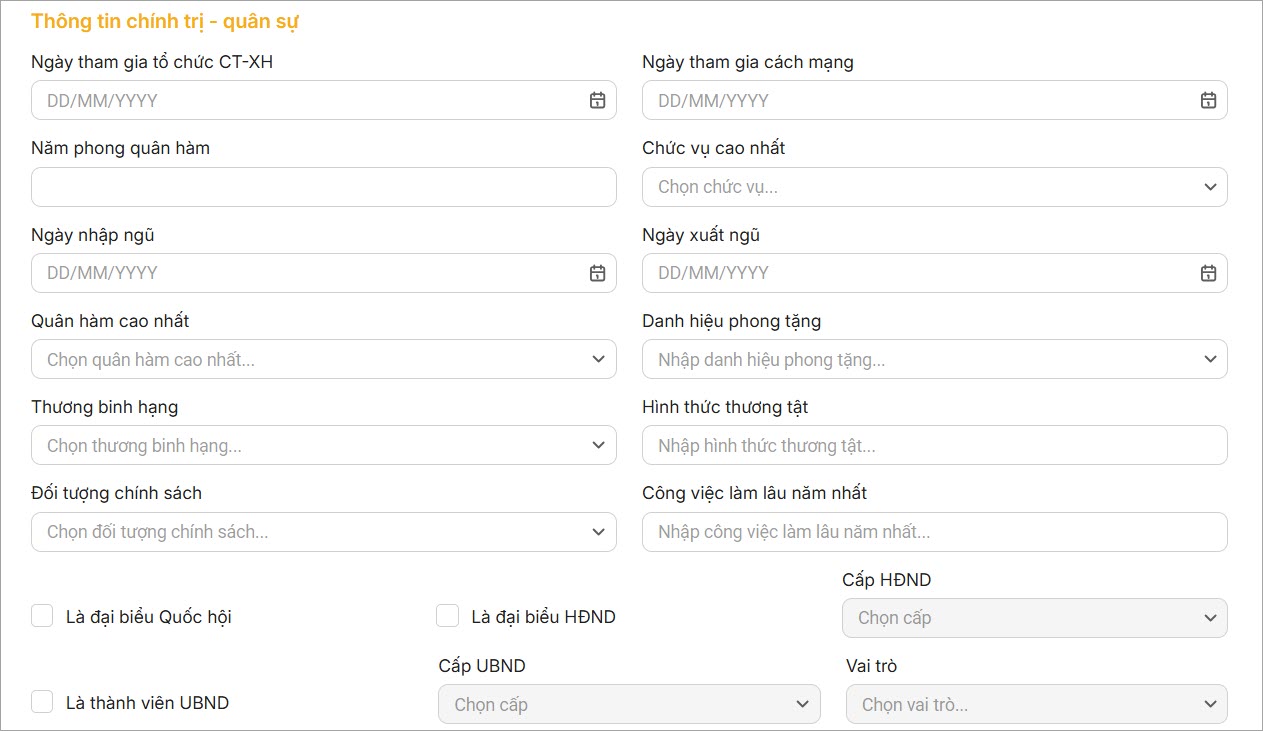Screen dimensions: 1263x731
Task: Check the Là thành viên UBND box
Action: pyautogui.click(x=42, y=702)
